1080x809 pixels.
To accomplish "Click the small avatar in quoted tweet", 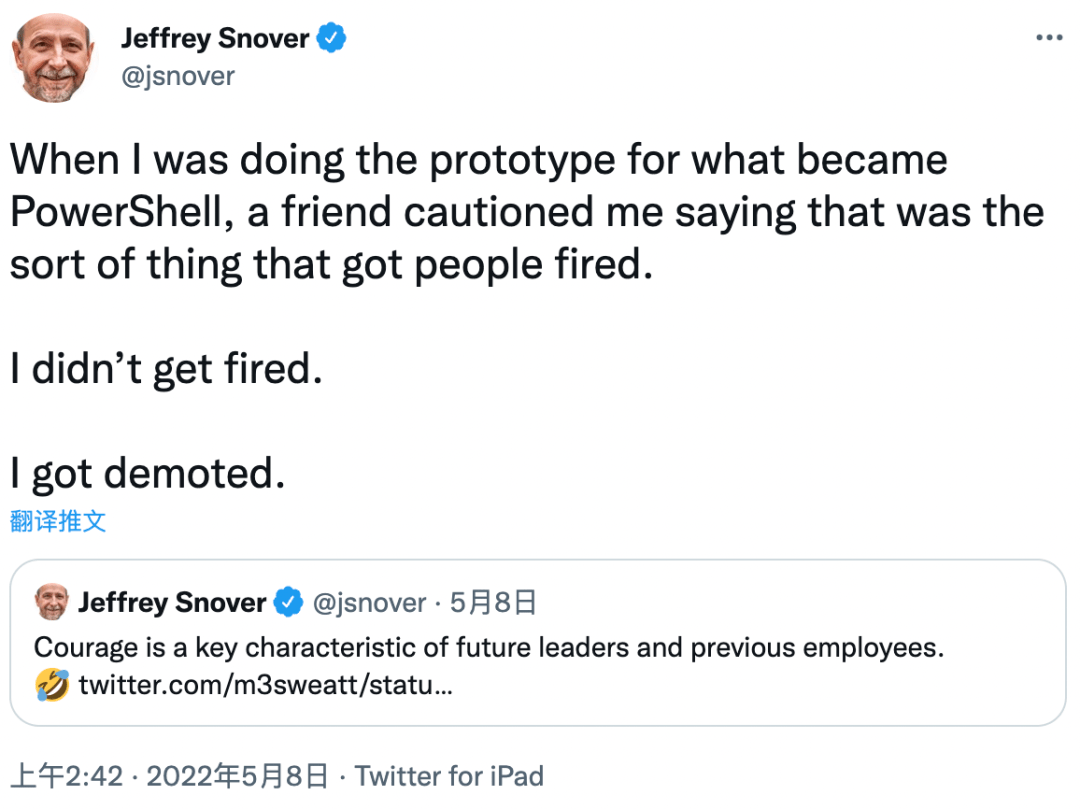I will click(x=51, y=602).
